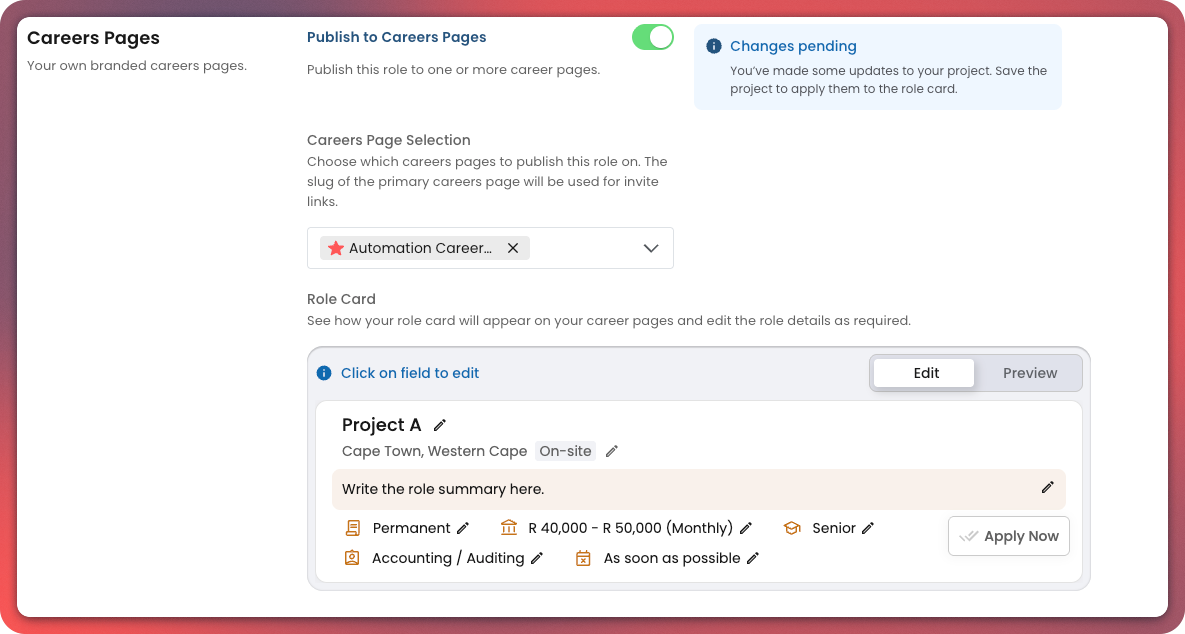Image resolution: width=1185 pixels, height=634 pixels.
Task: Click info icon beside 'Click on field to edit'
Action: [324, 373]
